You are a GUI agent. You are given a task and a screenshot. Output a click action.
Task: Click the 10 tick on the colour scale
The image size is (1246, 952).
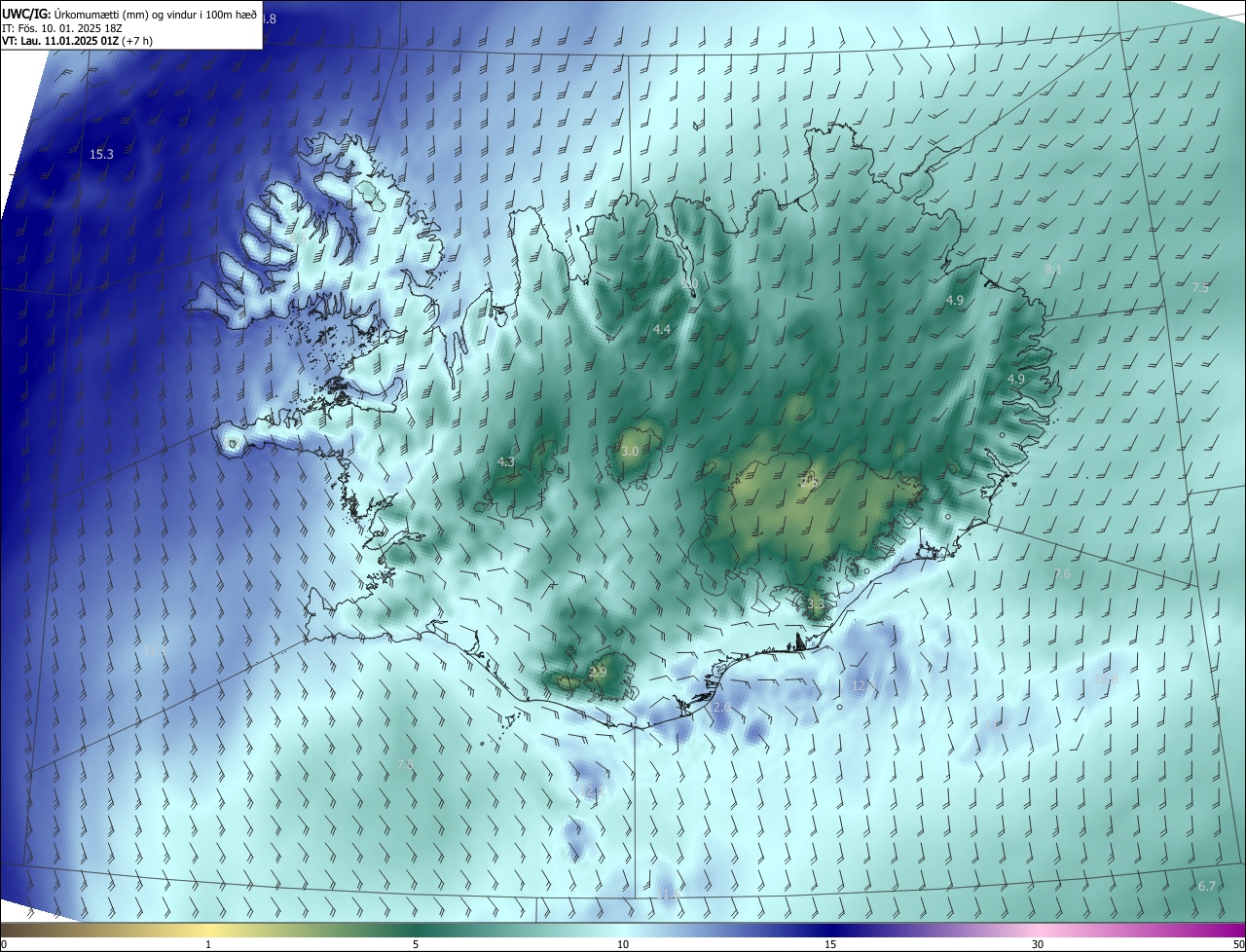[x=623, y=944]
